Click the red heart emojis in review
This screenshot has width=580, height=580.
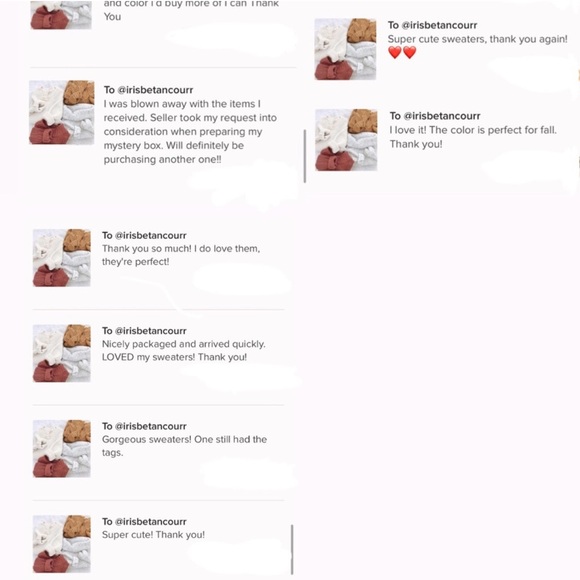pos(402,53)
